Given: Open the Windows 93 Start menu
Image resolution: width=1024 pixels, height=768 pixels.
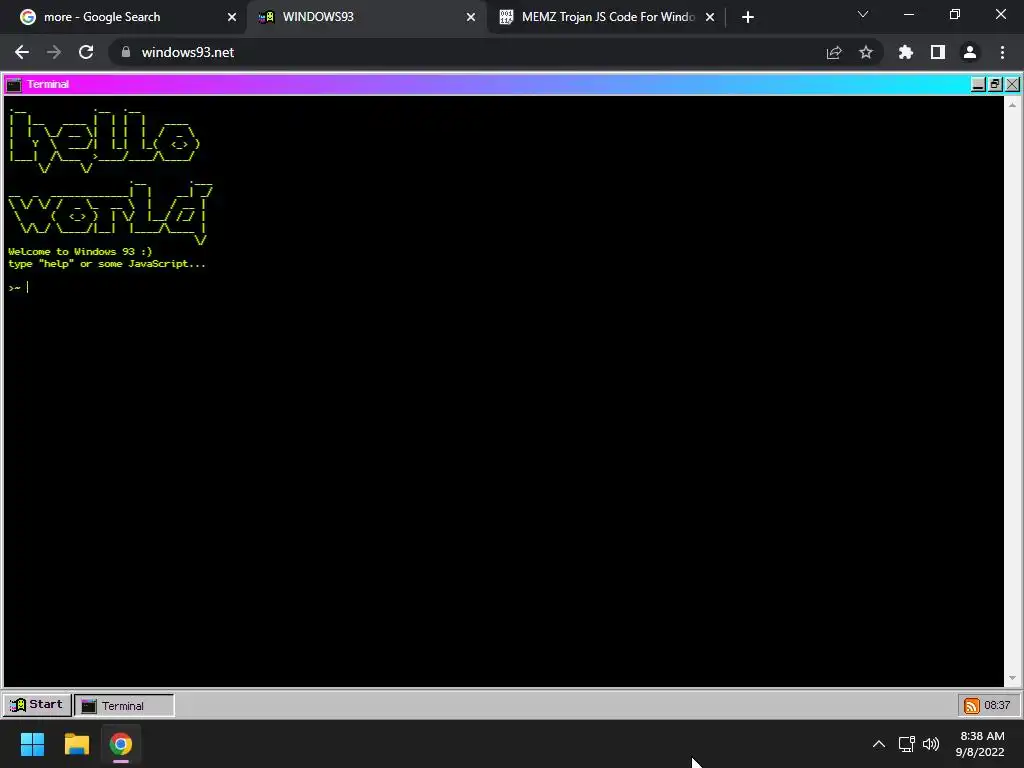Looking at the screenshot, I should [37, 705].
